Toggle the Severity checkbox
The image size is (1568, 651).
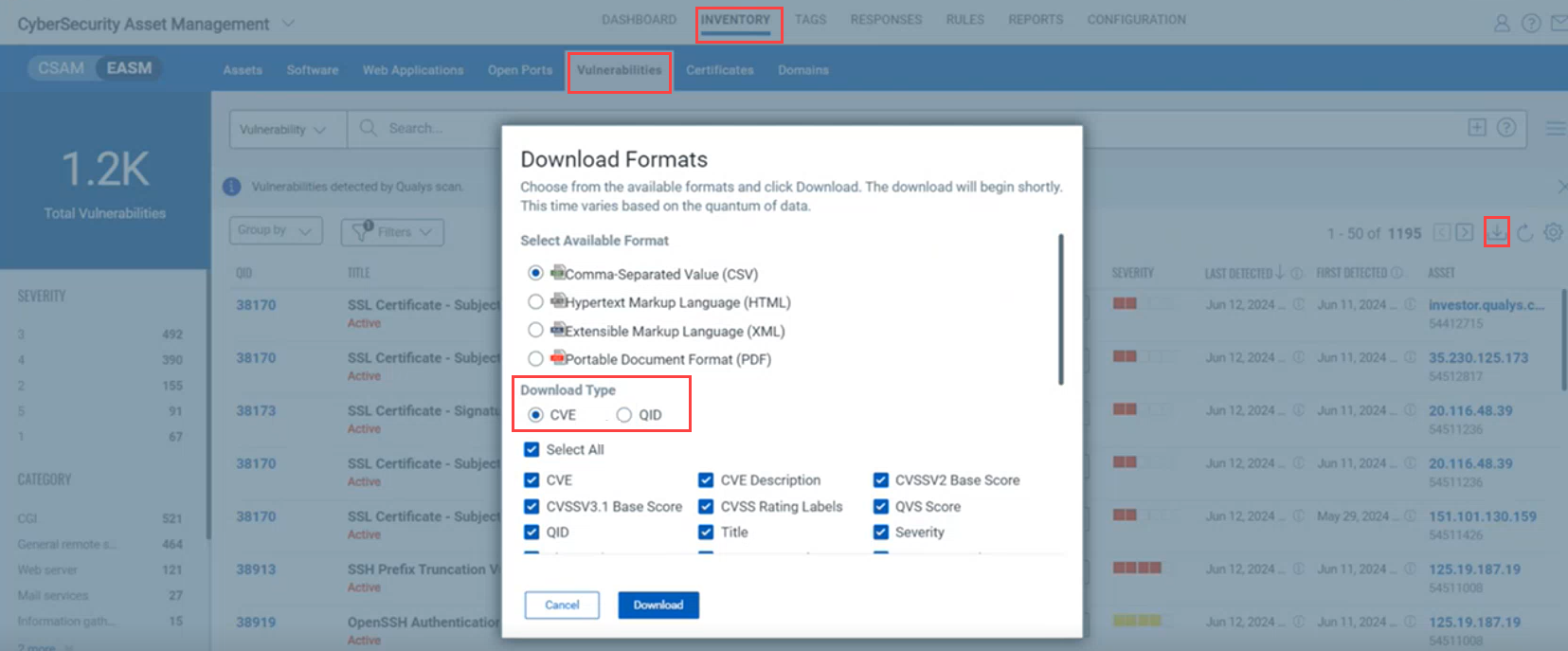point(881,532)
